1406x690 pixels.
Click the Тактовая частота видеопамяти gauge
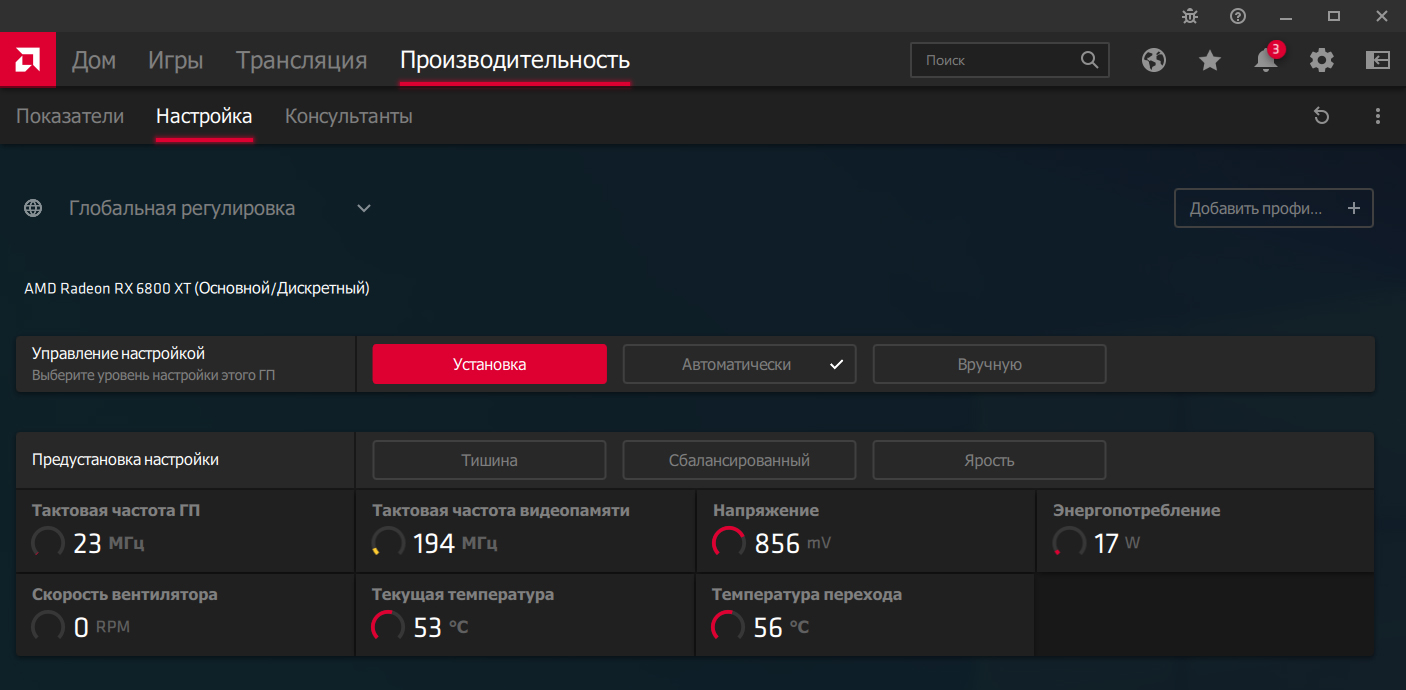pos(388,542)
